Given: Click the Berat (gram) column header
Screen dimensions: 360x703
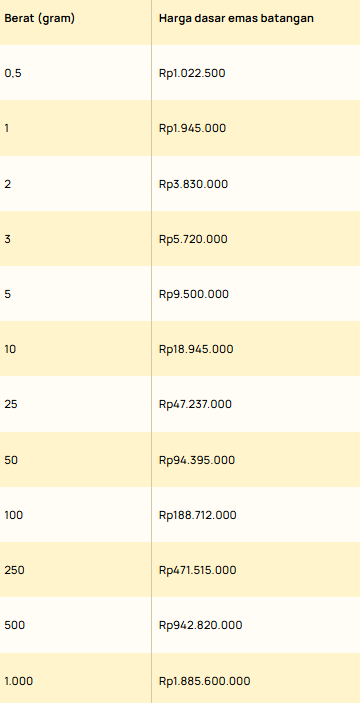Looking at the screenshot, I should click(39, 19).
